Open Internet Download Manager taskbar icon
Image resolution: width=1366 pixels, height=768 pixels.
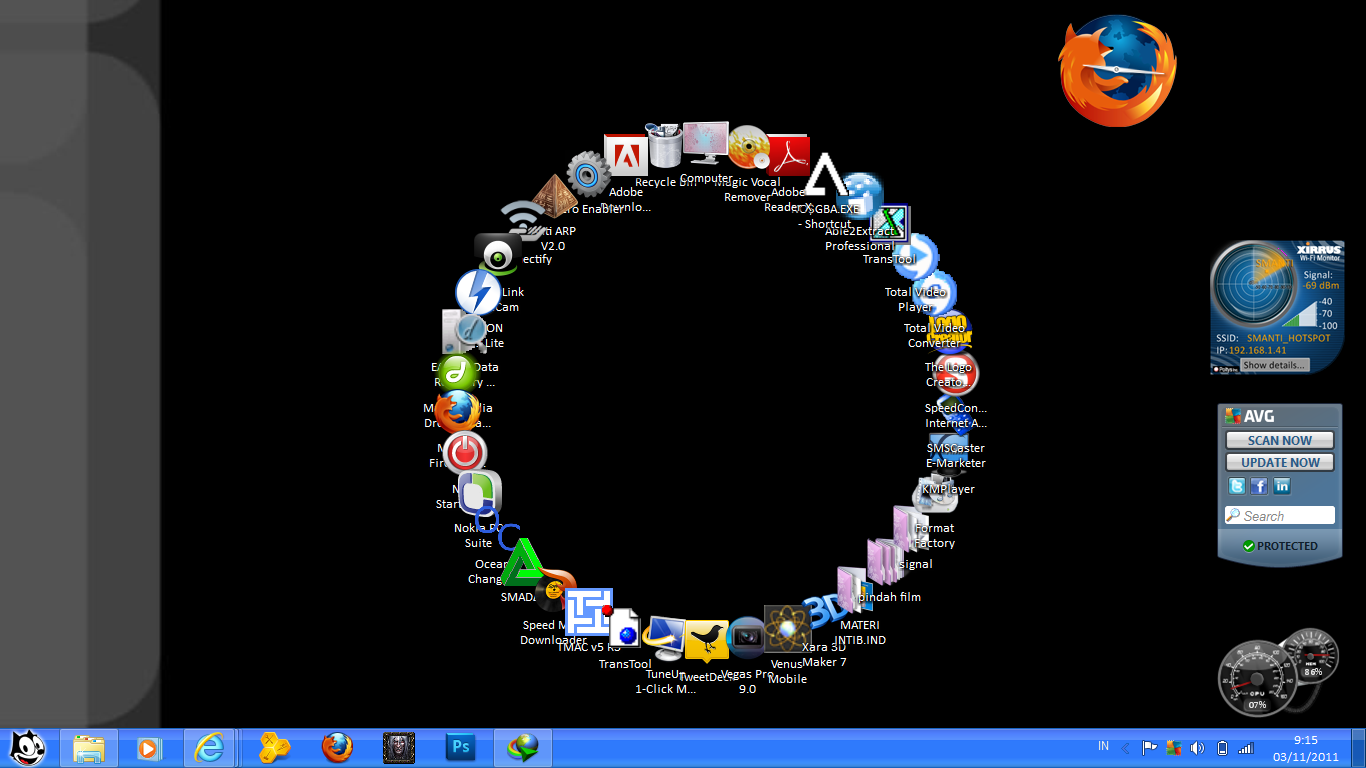[522, 747]
